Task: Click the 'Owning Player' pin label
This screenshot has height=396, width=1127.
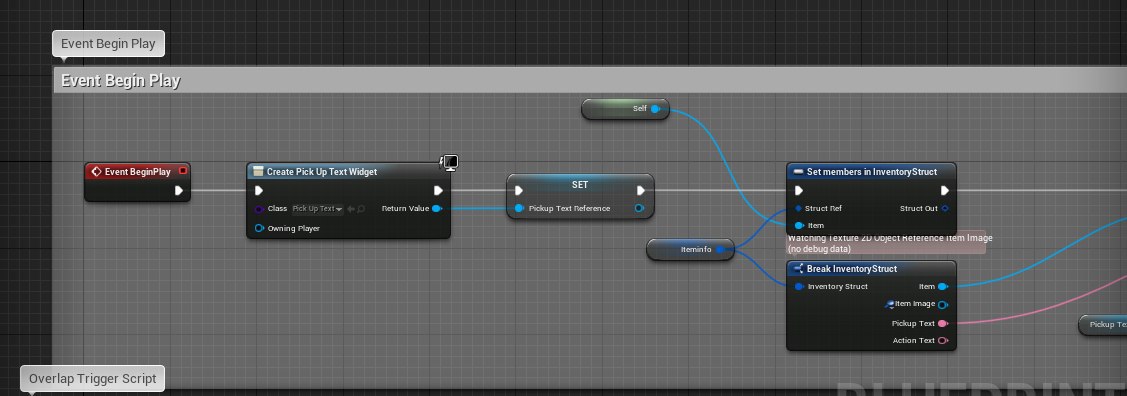Action: pos(293,229)
